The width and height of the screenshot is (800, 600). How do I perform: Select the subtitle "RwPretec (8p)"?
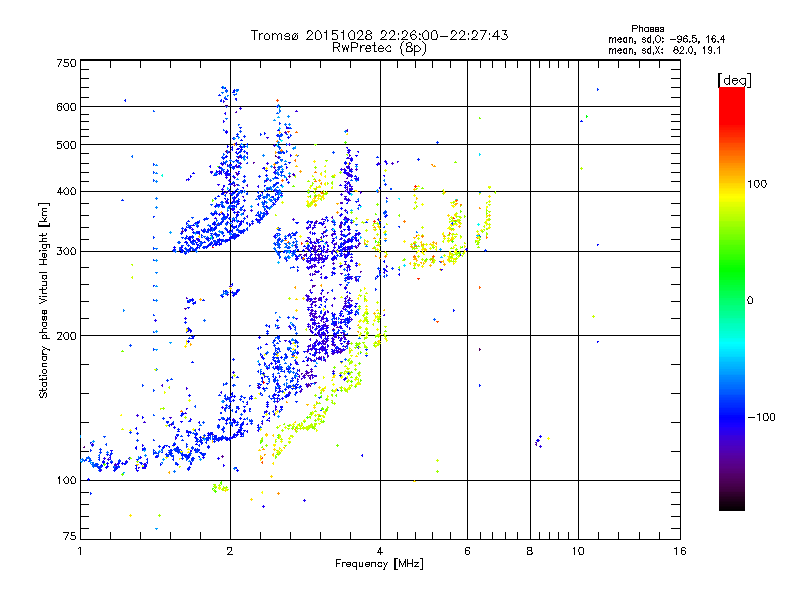pyautogui.click(x=379, y=48)
